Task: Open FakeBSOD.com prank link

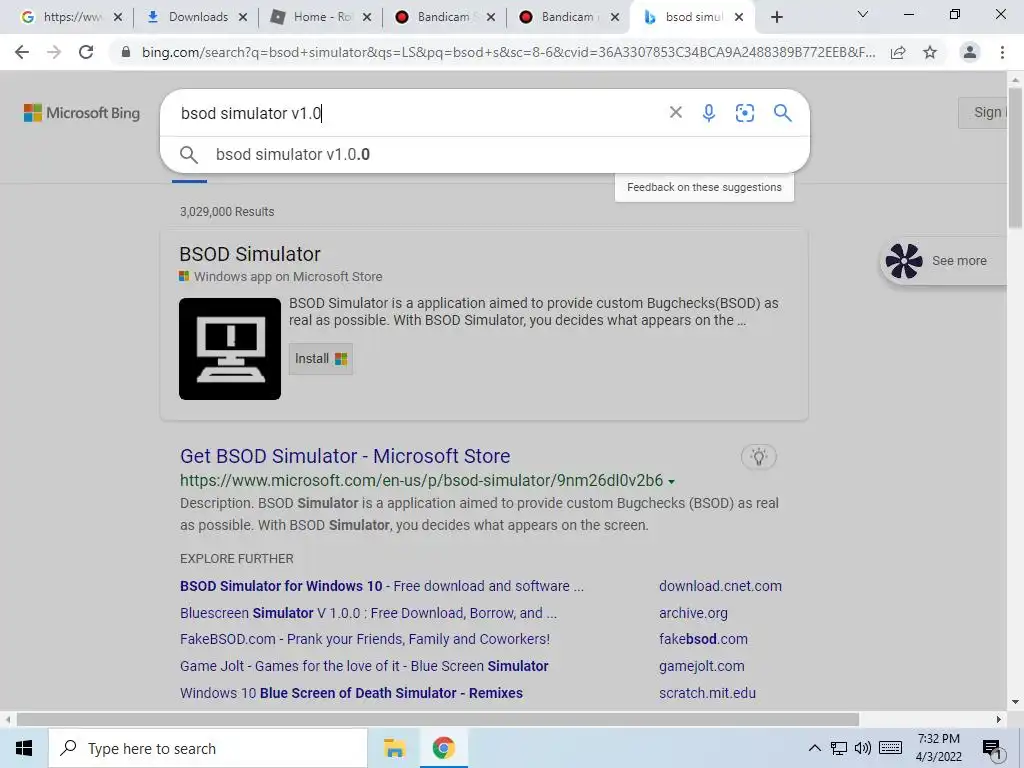Action: pyautogui.click(x=365, y=639)
